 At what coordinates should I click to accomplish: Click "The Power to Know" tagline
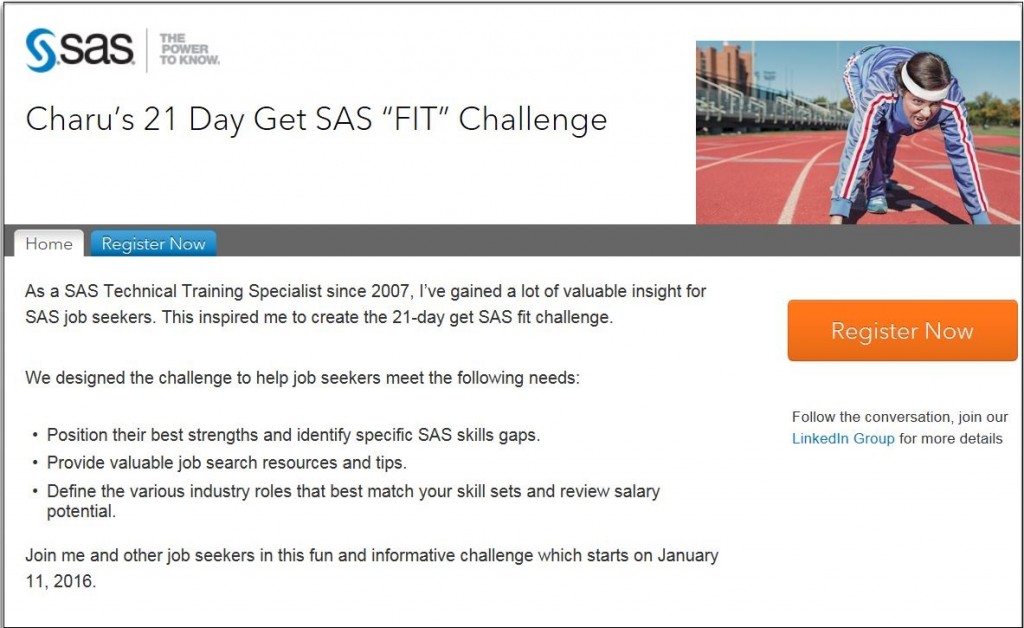[189, 50]
